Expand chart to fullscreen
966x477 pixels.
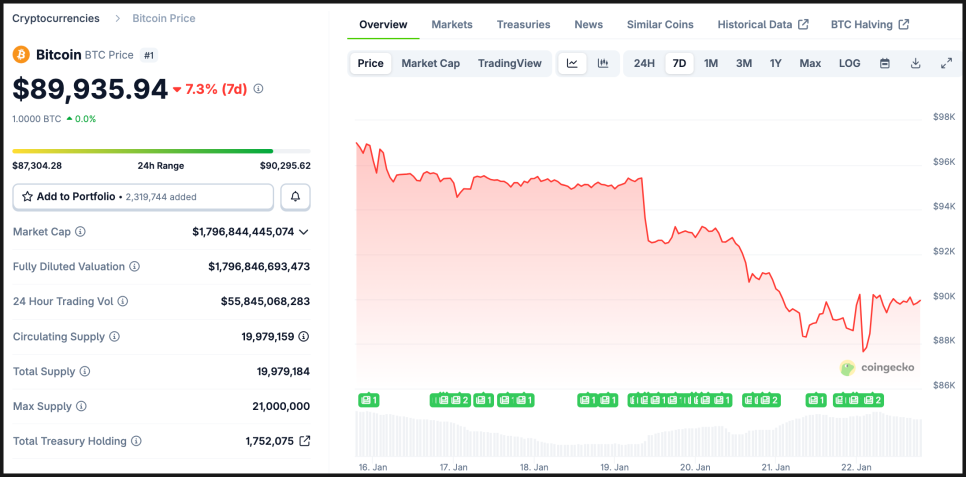point(946,64)
